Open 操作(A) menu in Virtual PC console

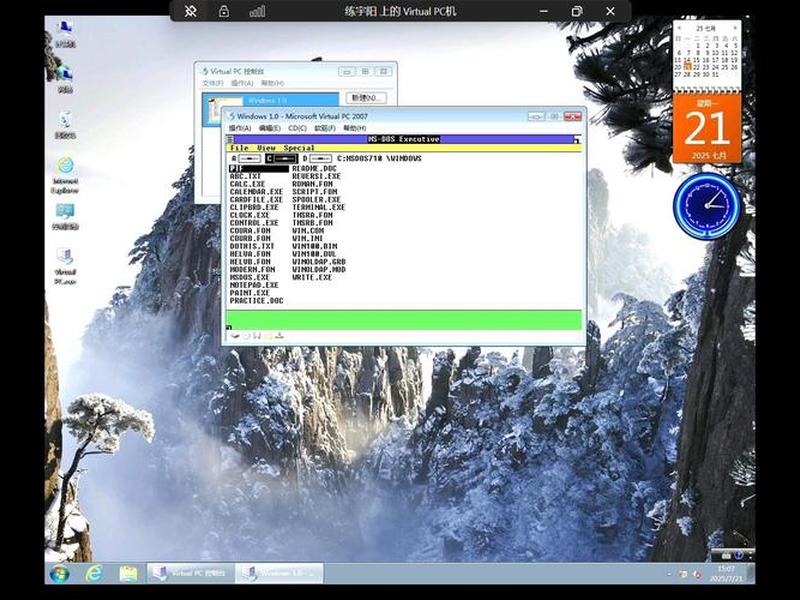pos(242,83)
